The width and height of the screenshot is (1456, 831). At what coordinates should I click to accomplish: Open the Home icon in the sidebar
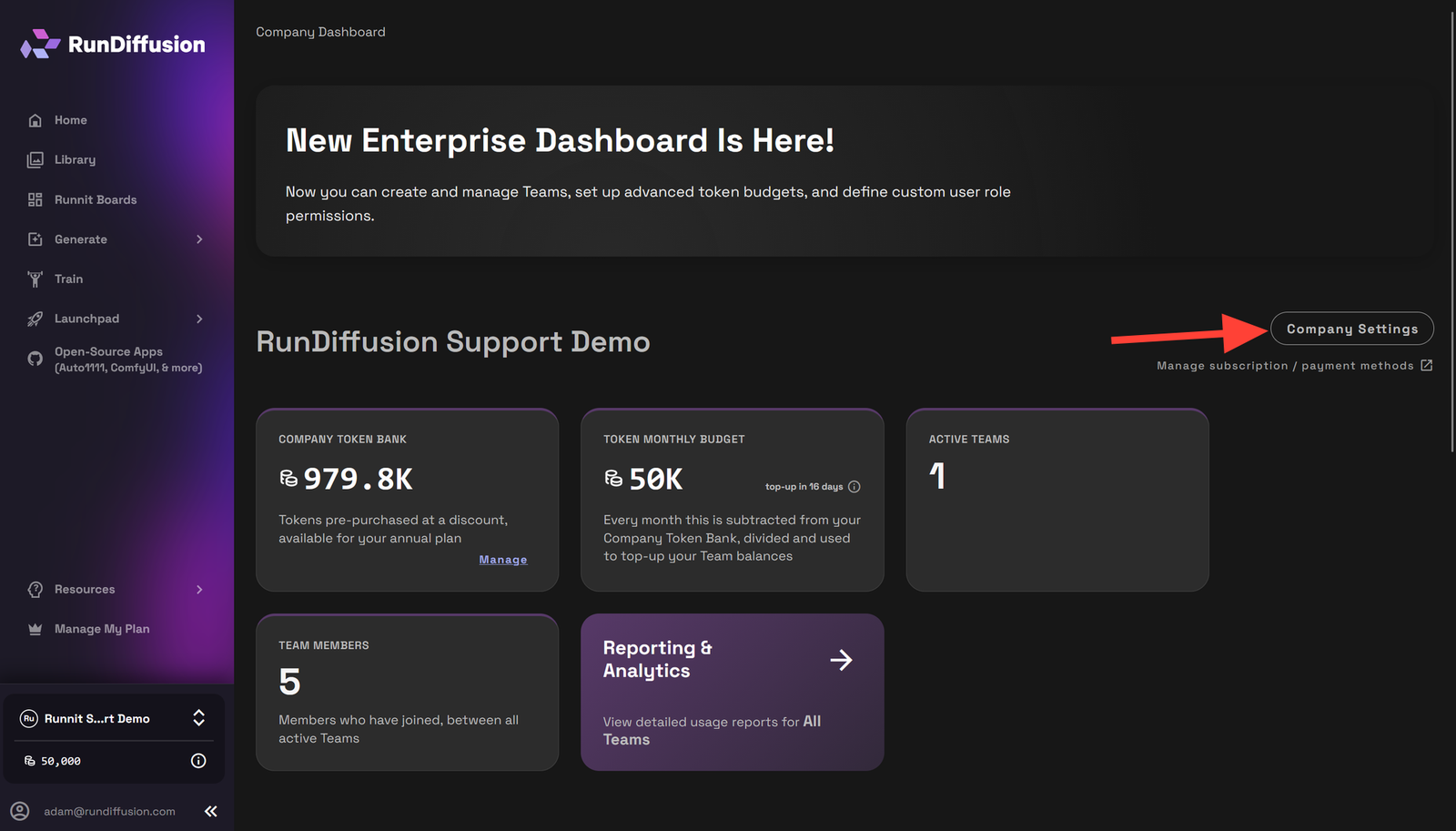pyautogui.click(x=35, y=119)
